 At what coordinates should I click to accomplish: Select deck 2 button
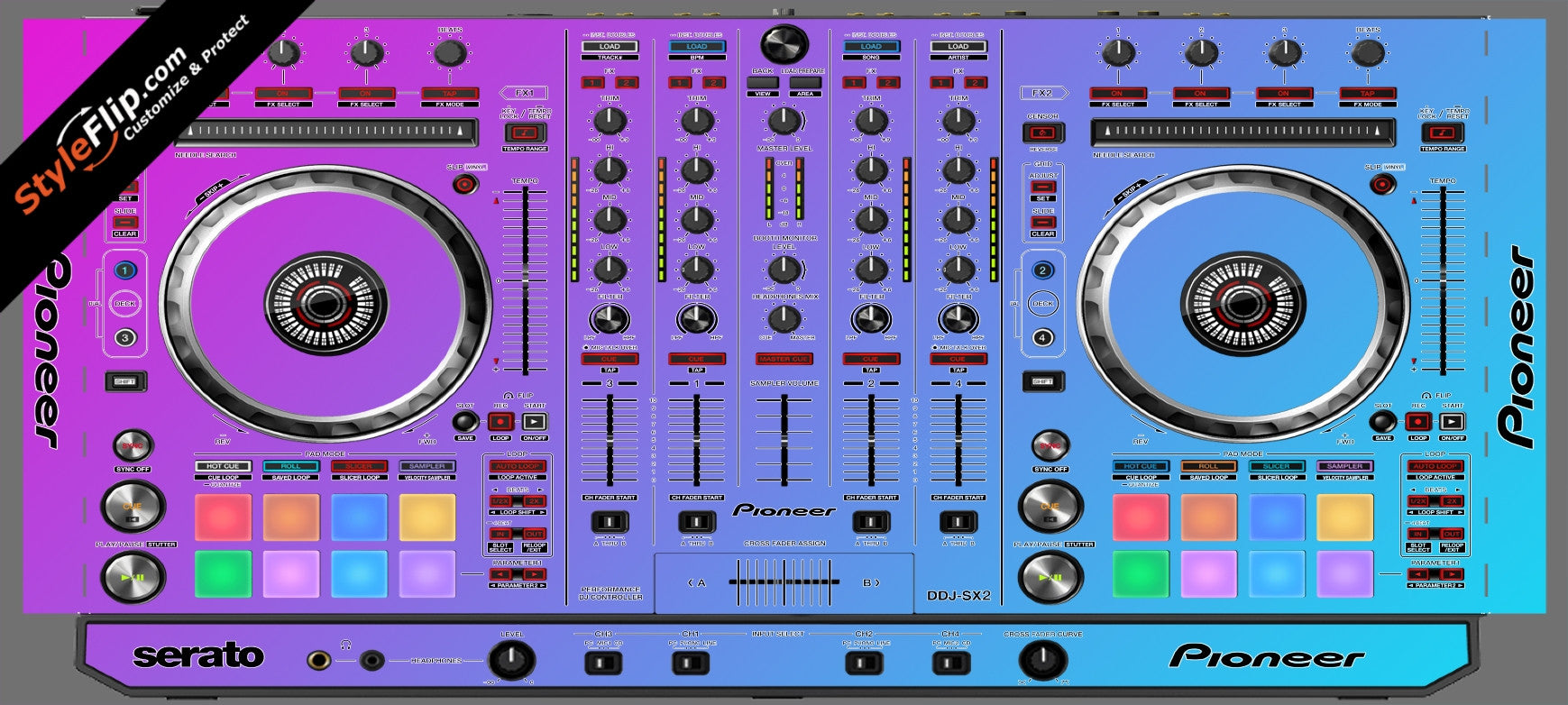(1043, 270)
